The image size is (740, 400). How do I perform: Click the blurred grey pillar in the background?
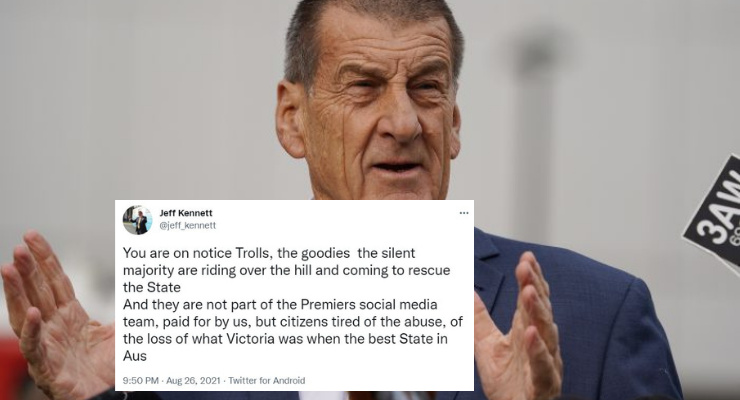point(535,142)
